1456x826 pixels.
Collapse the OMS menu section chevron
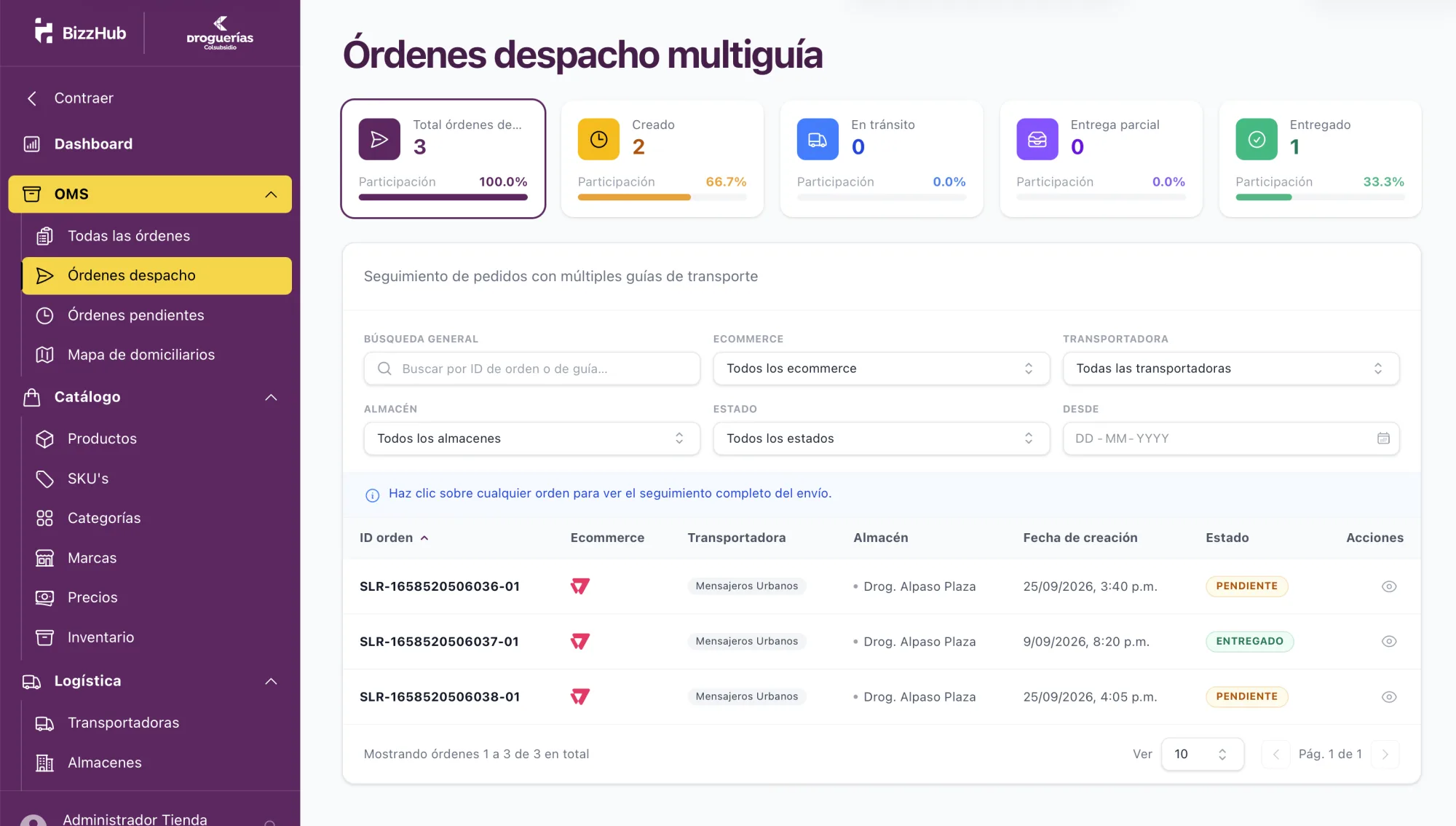(271, 194)
